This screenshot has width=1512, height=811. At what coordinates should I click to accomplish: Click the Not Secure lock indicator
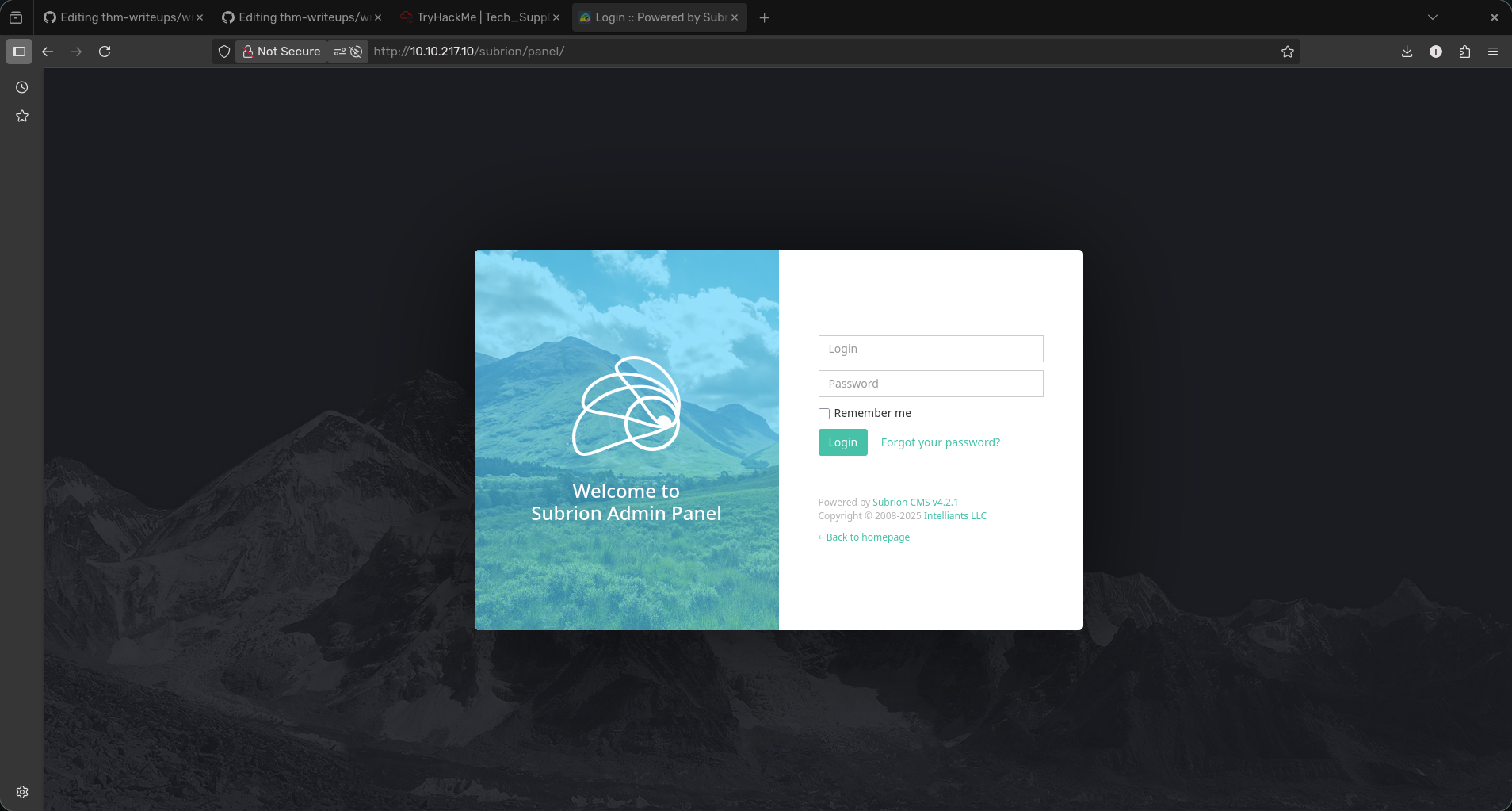click(281, 52)
